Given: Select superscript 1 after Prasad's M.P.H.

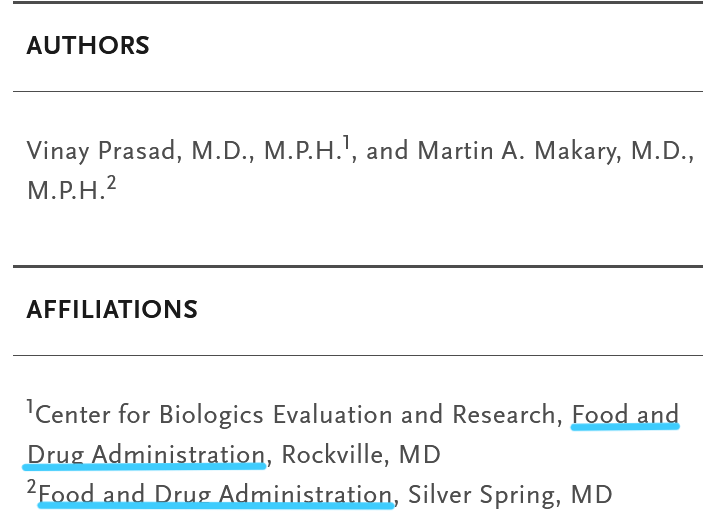Looking at the screenshot, I should coord(347,143).
